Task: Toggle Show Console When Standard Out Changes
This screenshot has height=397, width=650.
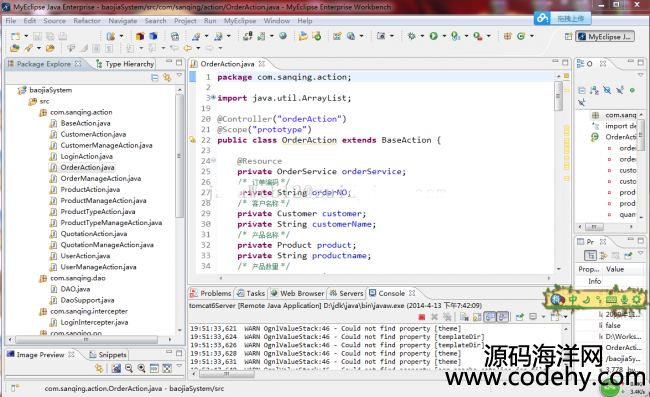Action: pos(490,317)
